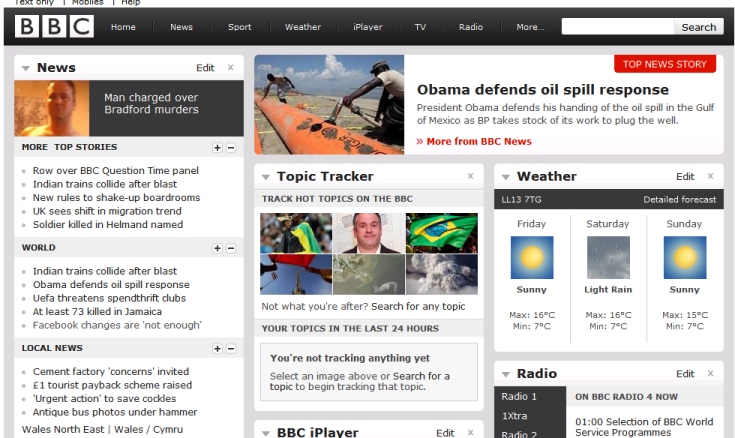Open the Bradford murders story thumbnail
The width and height of the screenshot is (735, 438).
52,108
